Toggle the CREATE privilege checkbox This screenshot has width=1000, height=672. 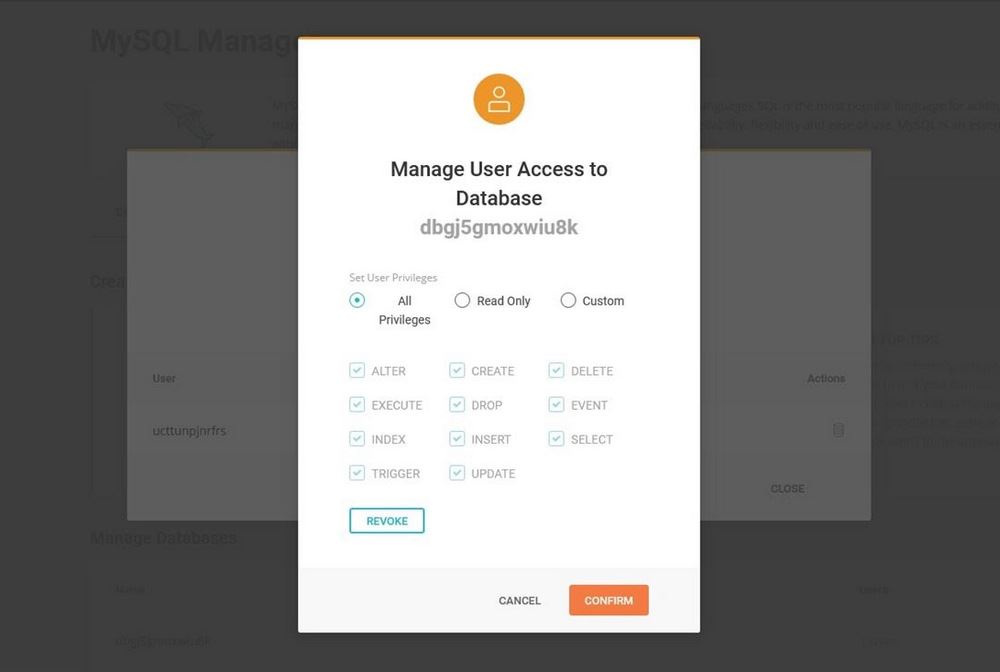tap(457, 370)
